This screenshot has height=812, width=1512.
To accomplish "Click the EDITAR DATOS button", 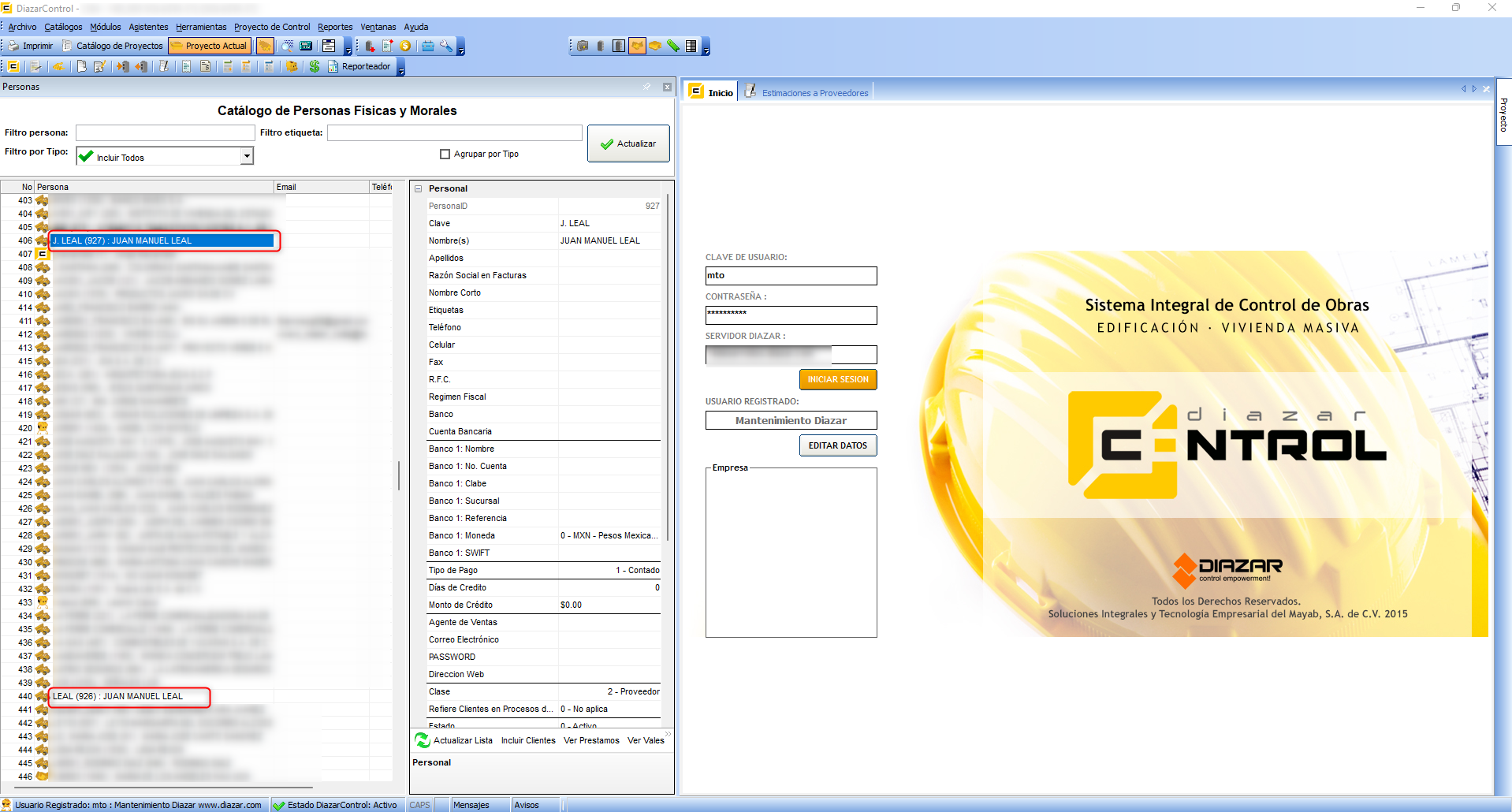I will click(x=837, y=445).
